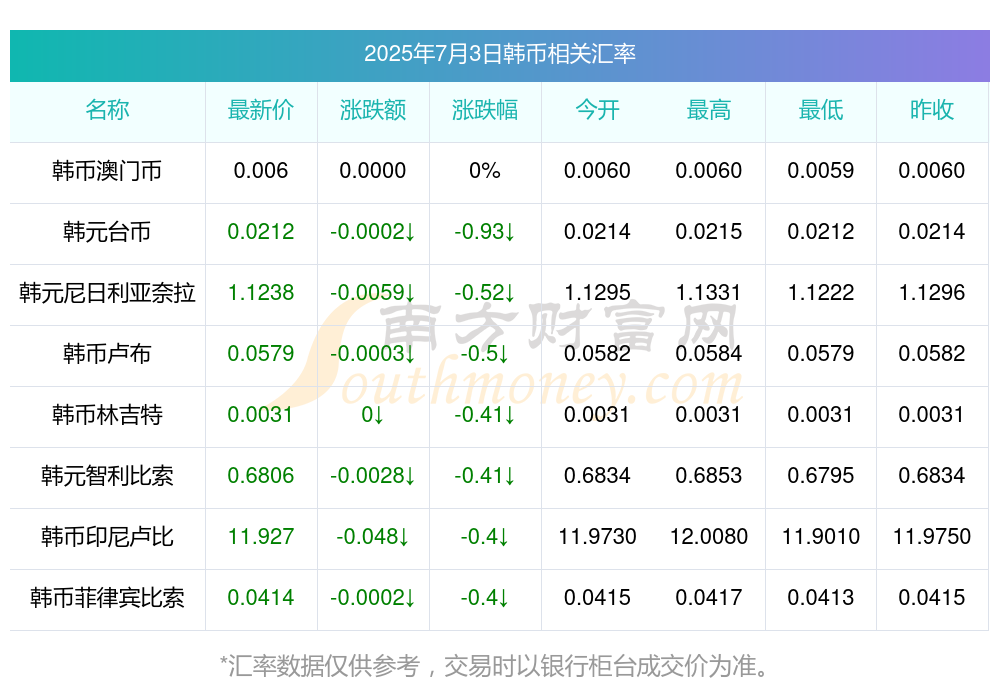Click the 昨收 column header
The image size is (1000, 698).
point(932,110)
